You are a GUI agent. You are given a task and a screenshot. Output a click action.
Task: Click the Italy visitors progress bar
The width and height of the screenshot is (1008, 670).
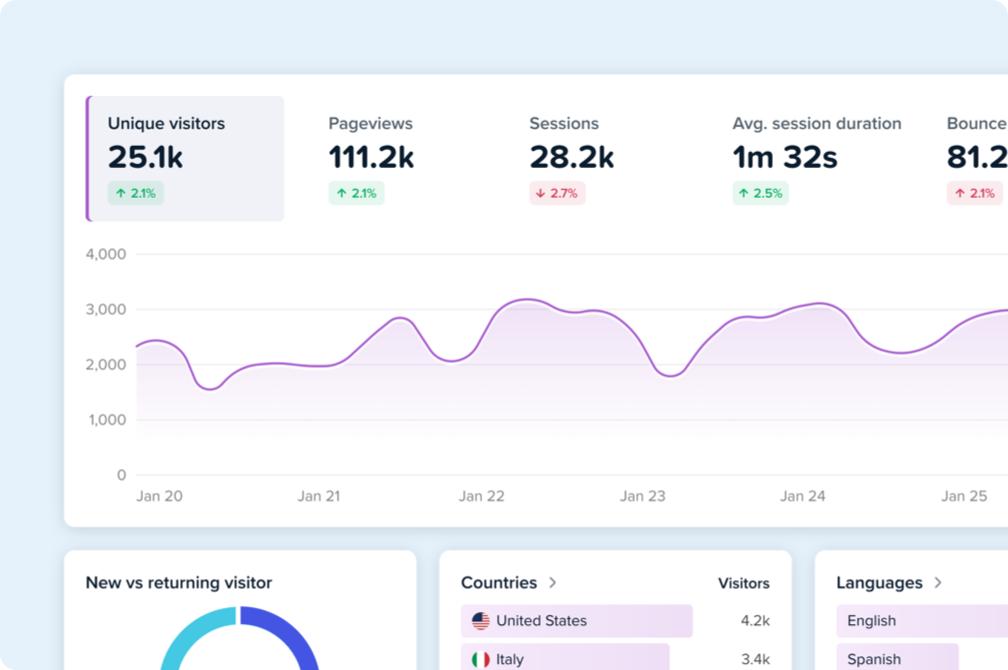point(570,659)
